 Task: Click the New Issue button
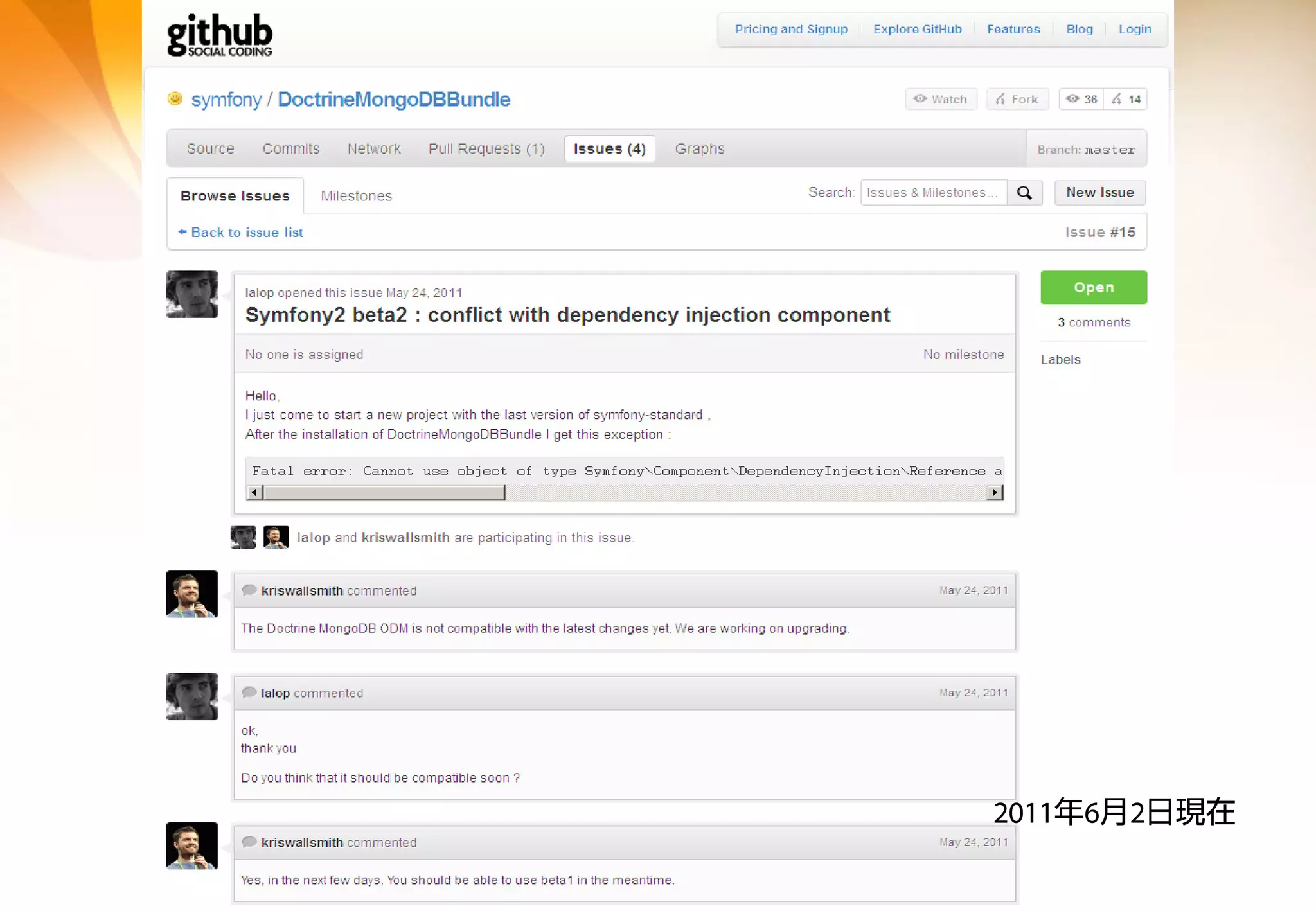pyautogui.click(x=1099, y=193)
